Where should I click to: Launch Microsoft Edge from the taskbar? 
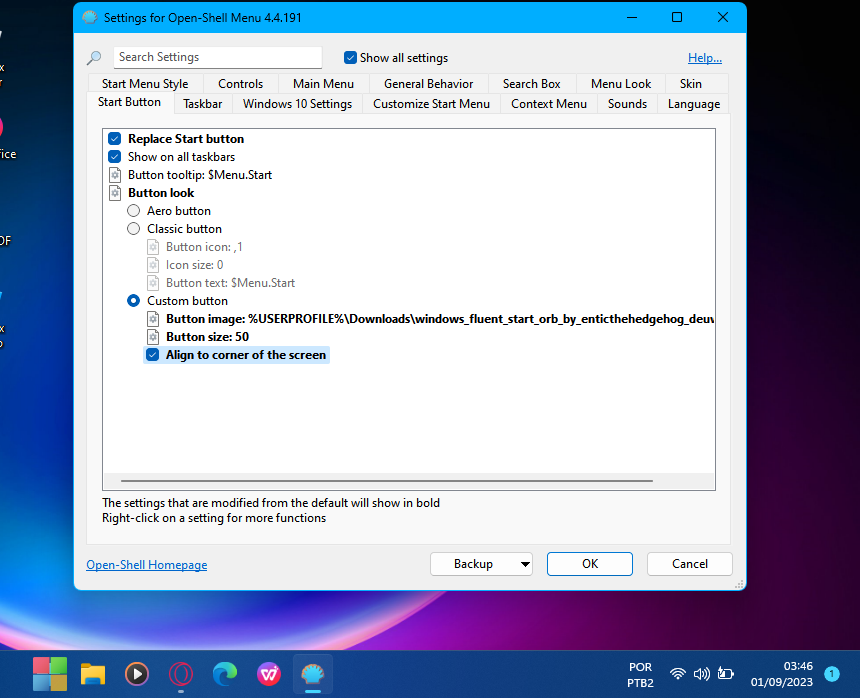[x=225, y=674]
